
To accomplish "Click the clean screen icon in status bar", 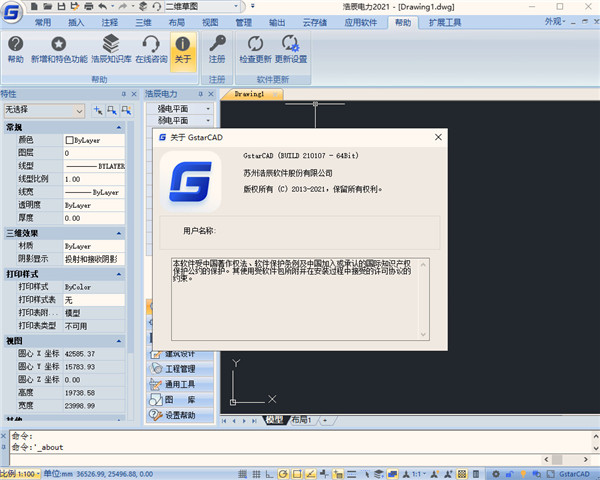I will [550, 474].
